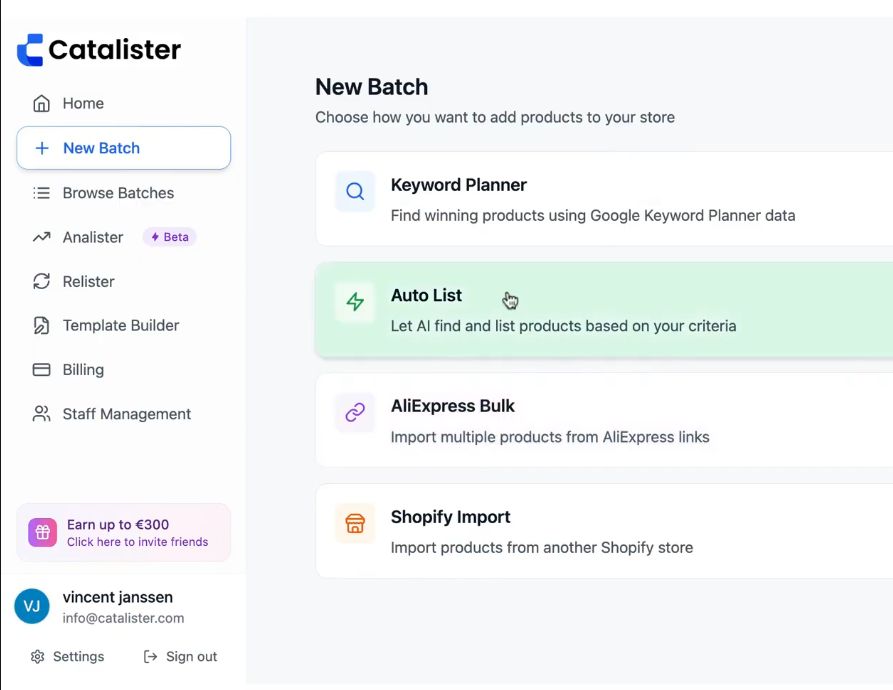
Task: Click the gift icon in referral banner
Action: point(43,532)
